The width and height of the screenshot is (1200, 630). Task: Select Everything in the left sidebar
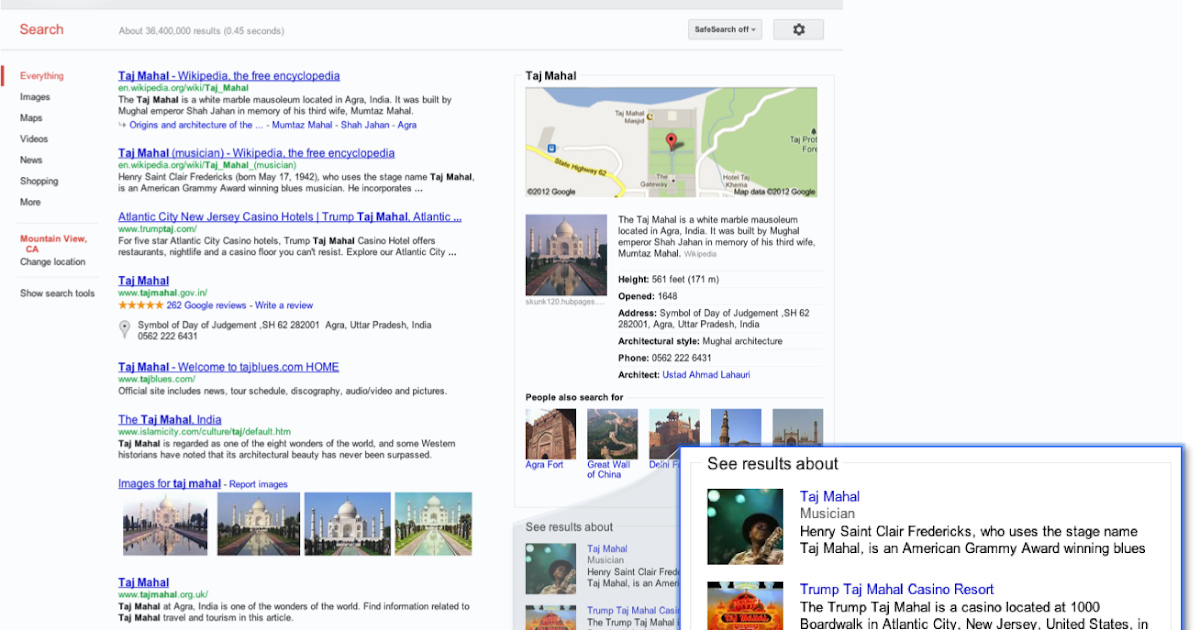point(42,76)
